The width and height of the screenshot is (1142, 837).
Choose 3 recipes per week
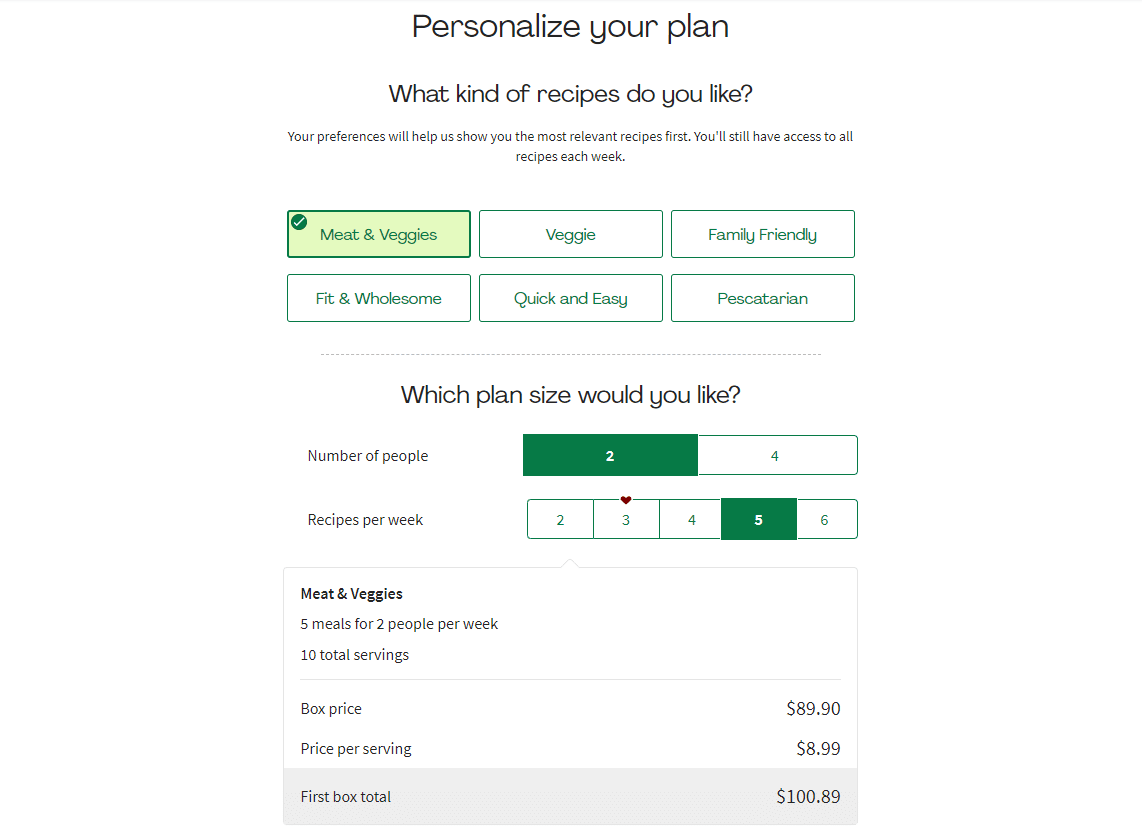coord(626,520)
